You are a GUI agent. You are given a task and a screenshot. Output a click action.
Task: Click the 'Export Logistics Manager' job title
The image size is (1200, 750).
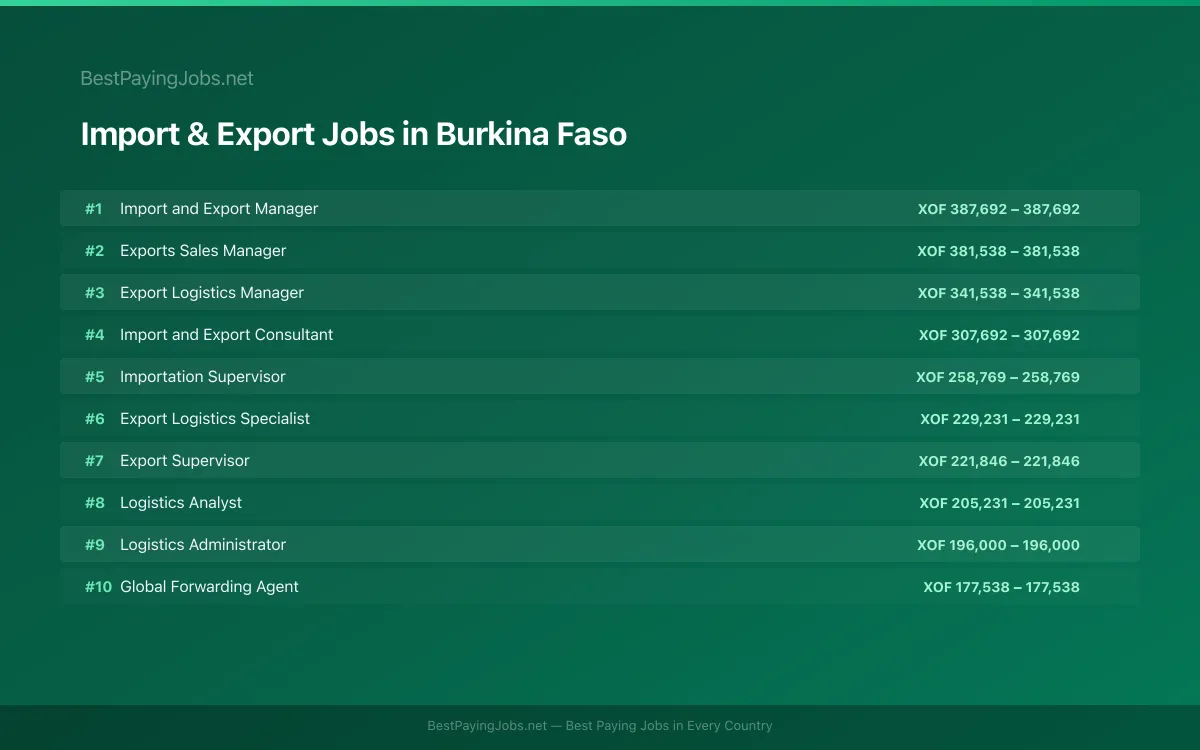point(212,293)
